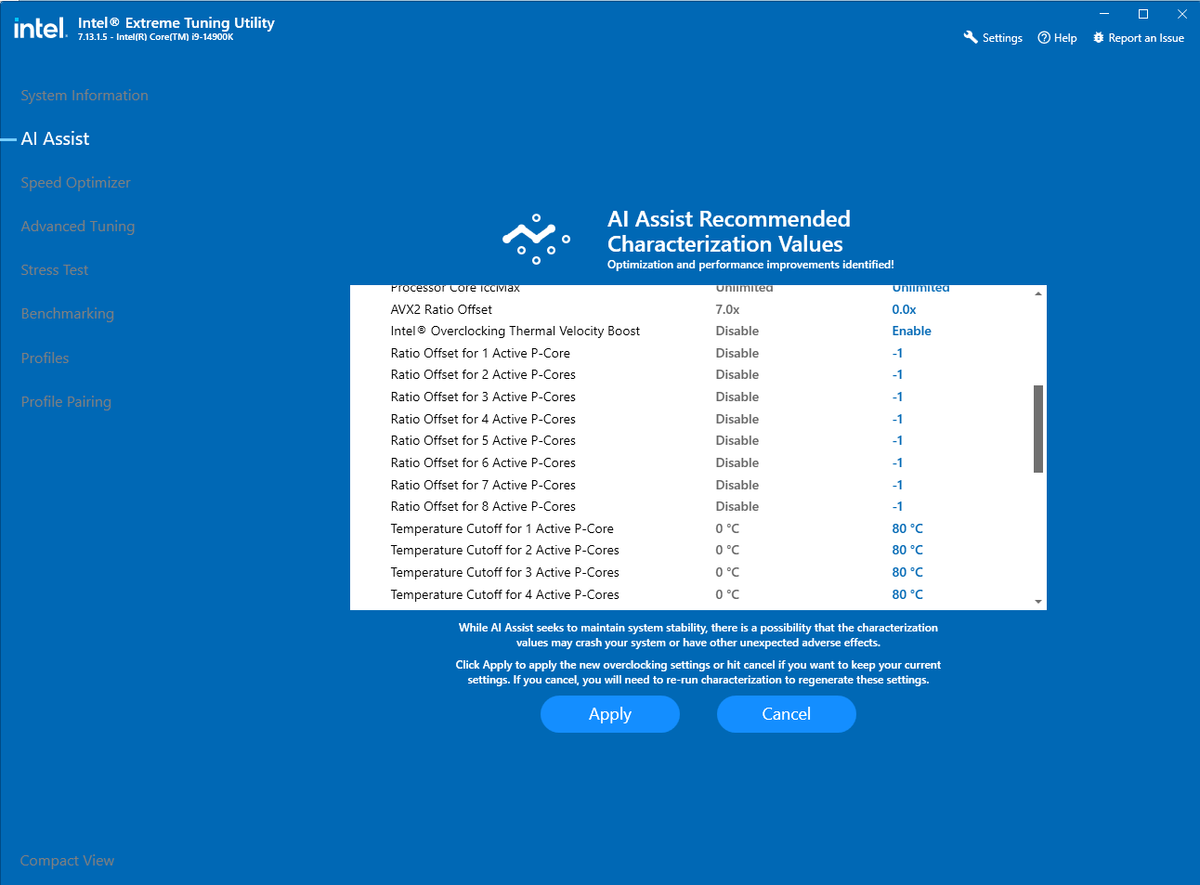Click the Intel logo icon
1200x885 pixels.
pyautogui.click(x=40, y=29)
